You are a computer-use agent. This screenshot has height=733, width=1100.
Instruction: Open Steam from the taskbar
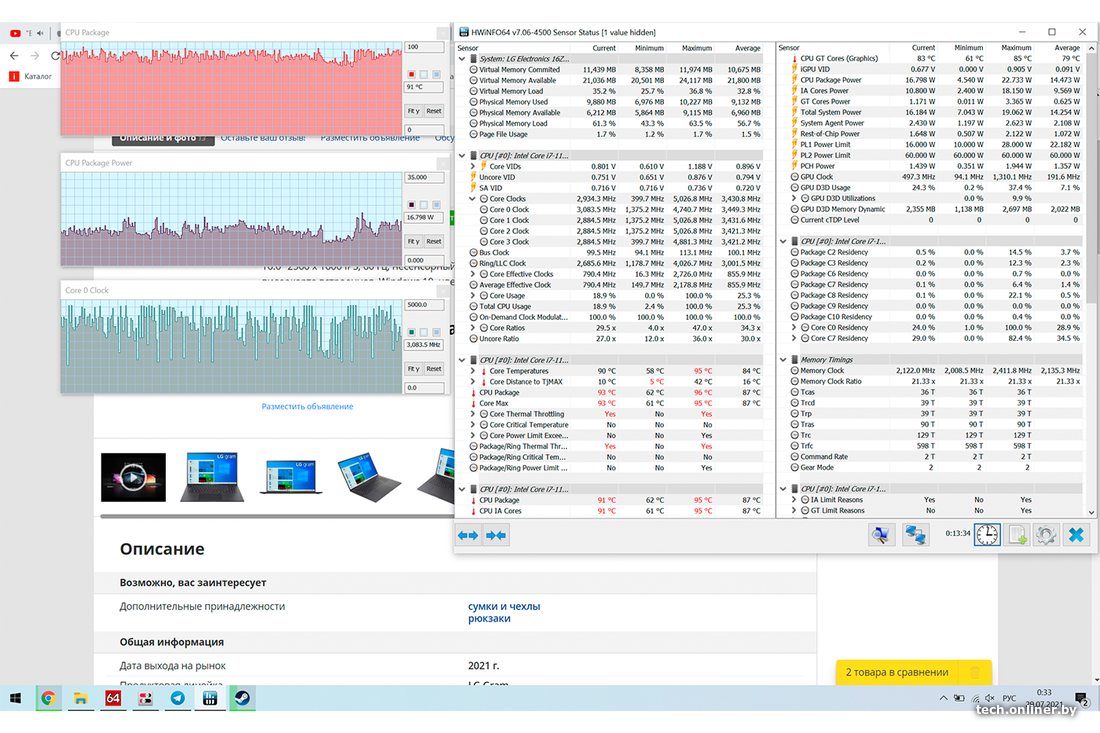(x=242, y=698)
